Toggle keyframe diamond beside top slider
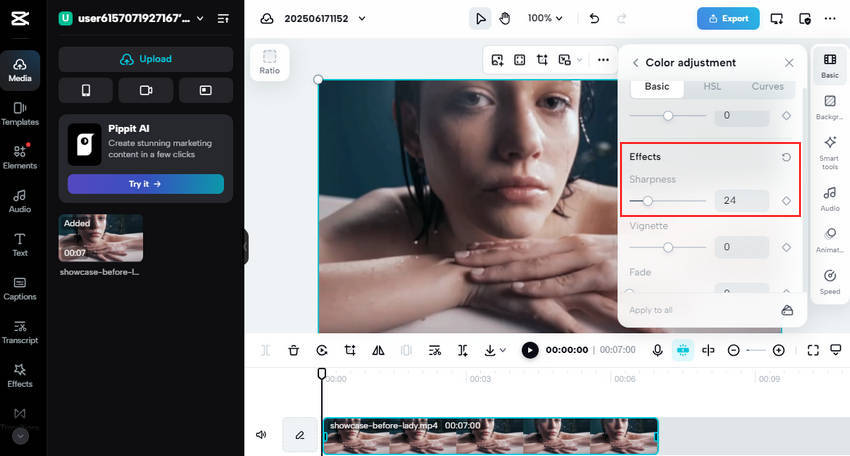The image size is (850, 456). pyautogui.click(x=786, y=115)
